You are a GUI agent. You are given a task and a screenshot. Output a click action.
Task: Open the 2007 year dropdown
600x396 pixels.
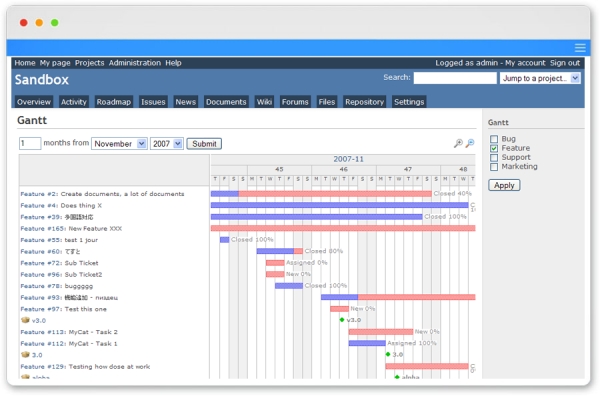167,144
